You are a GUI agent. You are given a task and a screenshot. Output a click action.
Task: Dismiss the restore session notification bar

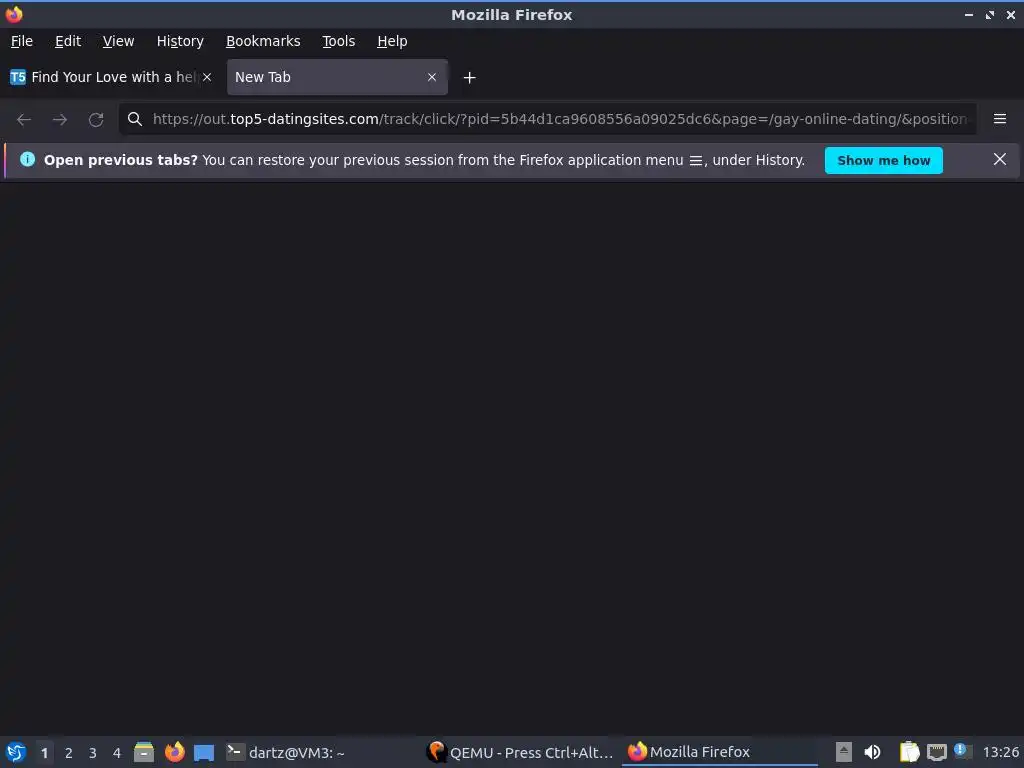click(x=999, y=159)
